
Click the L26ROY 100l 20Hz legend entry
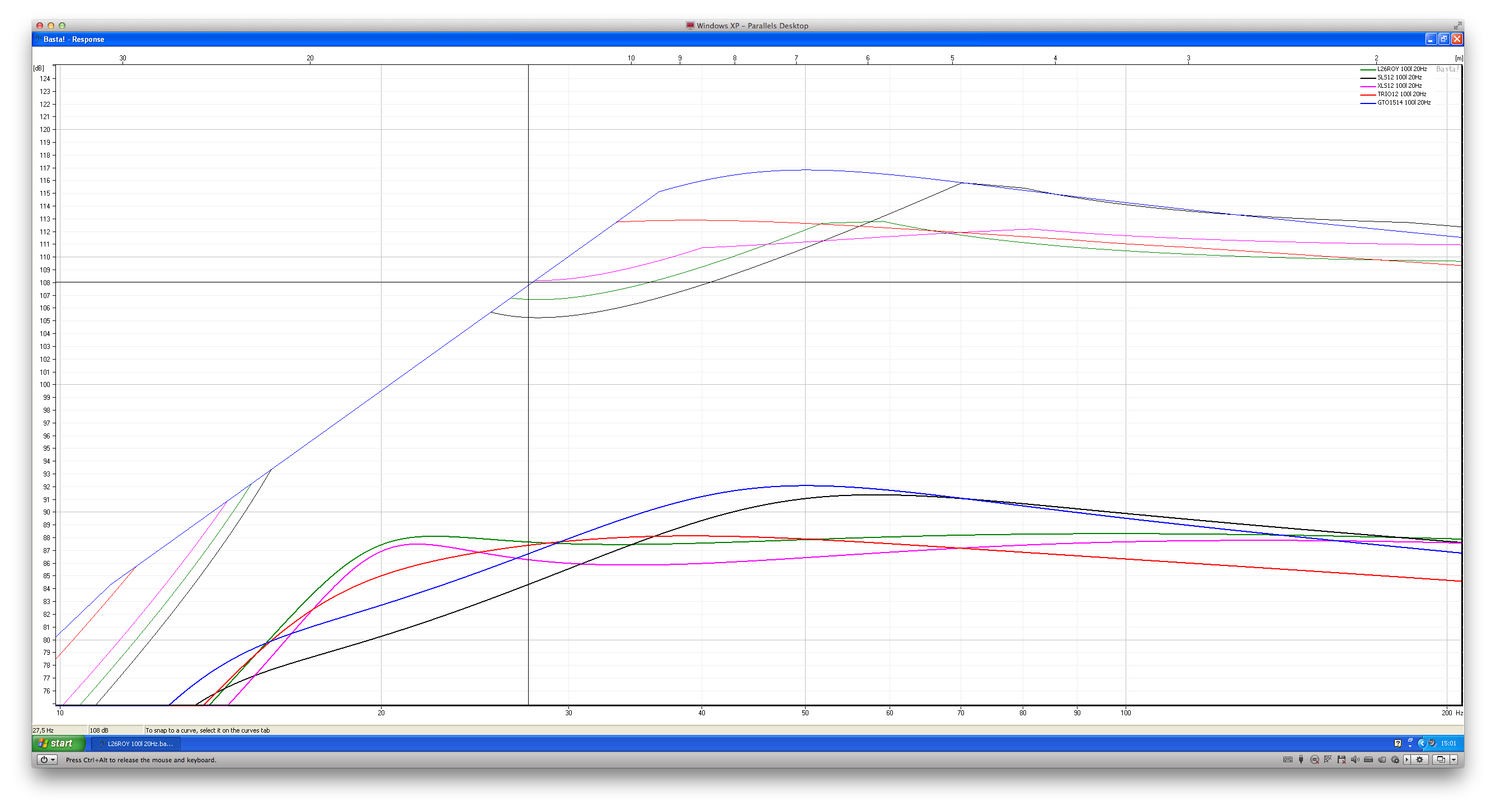pos(1401,69)
